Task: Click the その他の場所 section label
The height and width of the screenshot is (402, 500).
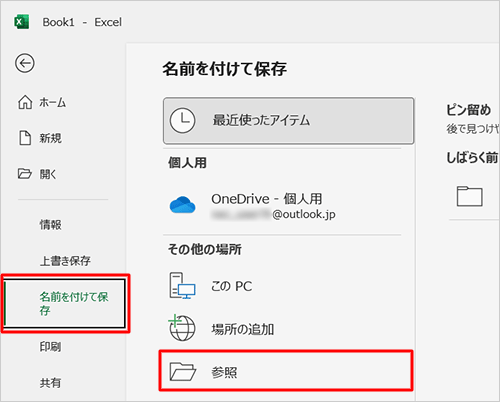Action: [x=205, y=249]
